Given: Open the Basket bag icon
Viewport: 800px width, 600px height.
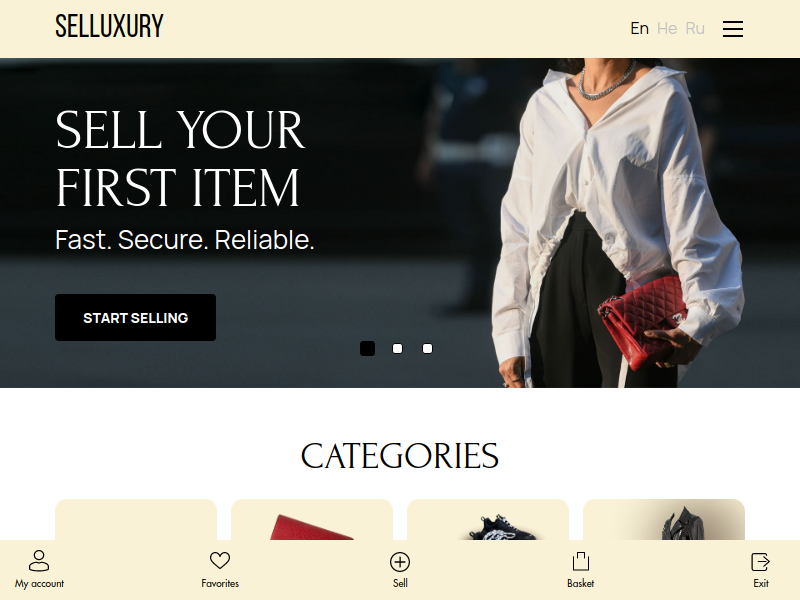Looking at the screenshot, I should 581,561.
